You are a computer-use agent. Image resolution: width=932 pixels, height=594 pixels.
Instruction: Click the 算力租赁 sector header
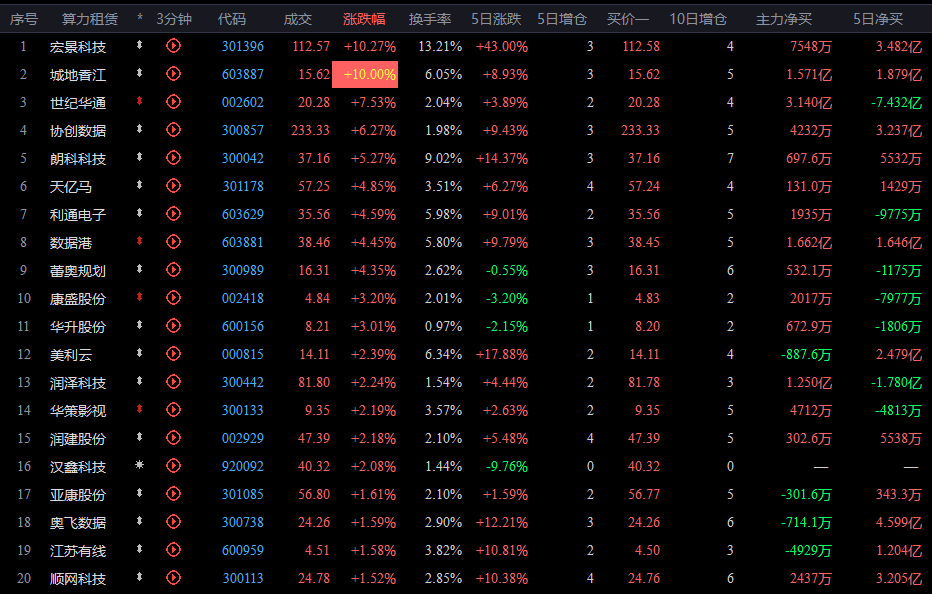[90, 19]
